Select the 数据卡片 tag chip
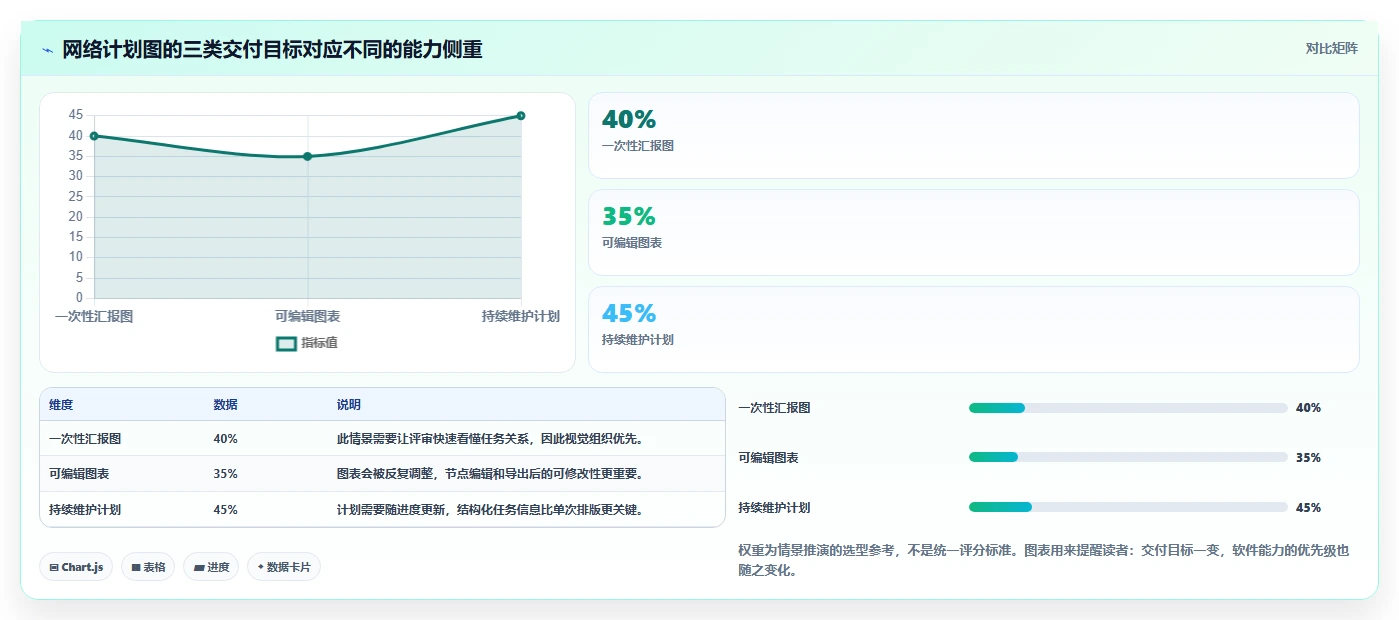The width and height of the screenshot is (1399, 620). point(284,567)
